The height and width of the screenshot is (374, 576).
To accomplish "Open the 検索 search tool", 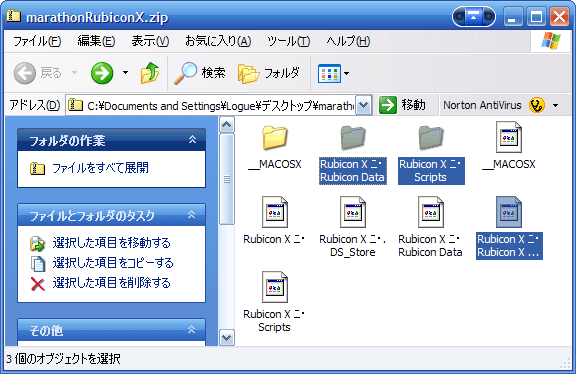I will [x=199, y=73].
